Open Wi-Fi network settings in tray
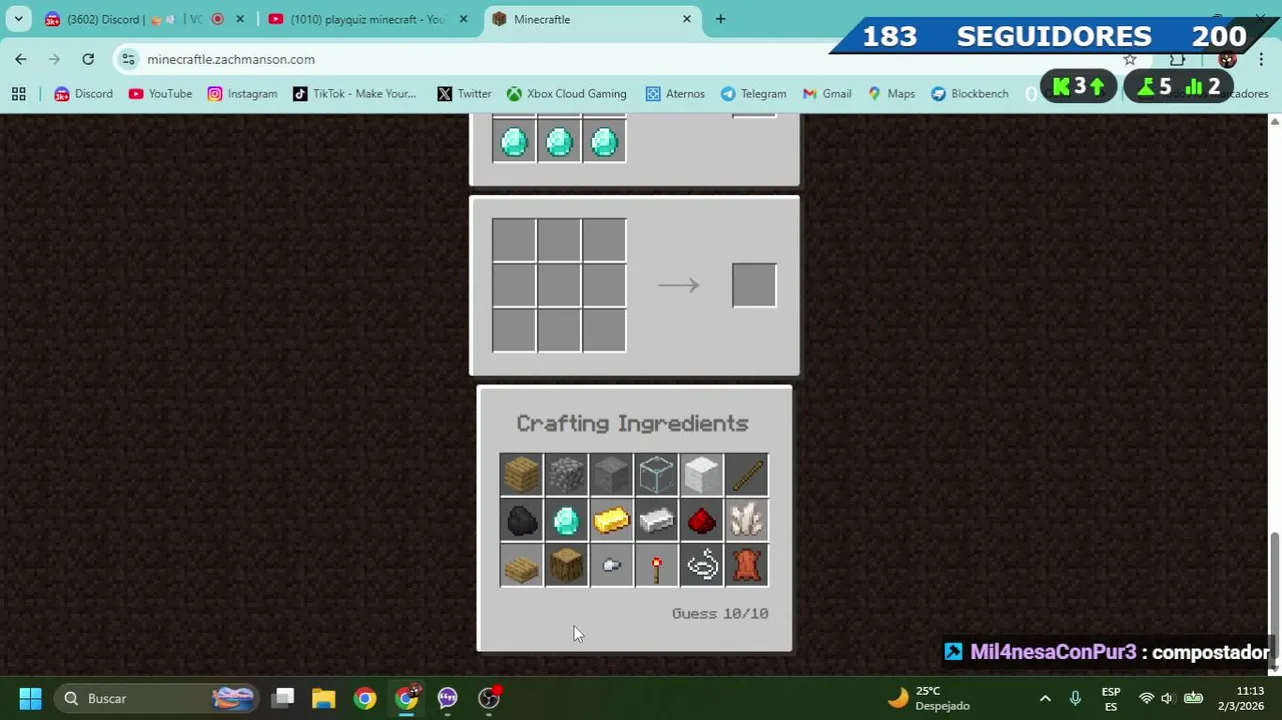The width and height of the screenshot is (1282, 720). tap(1146, 698)
